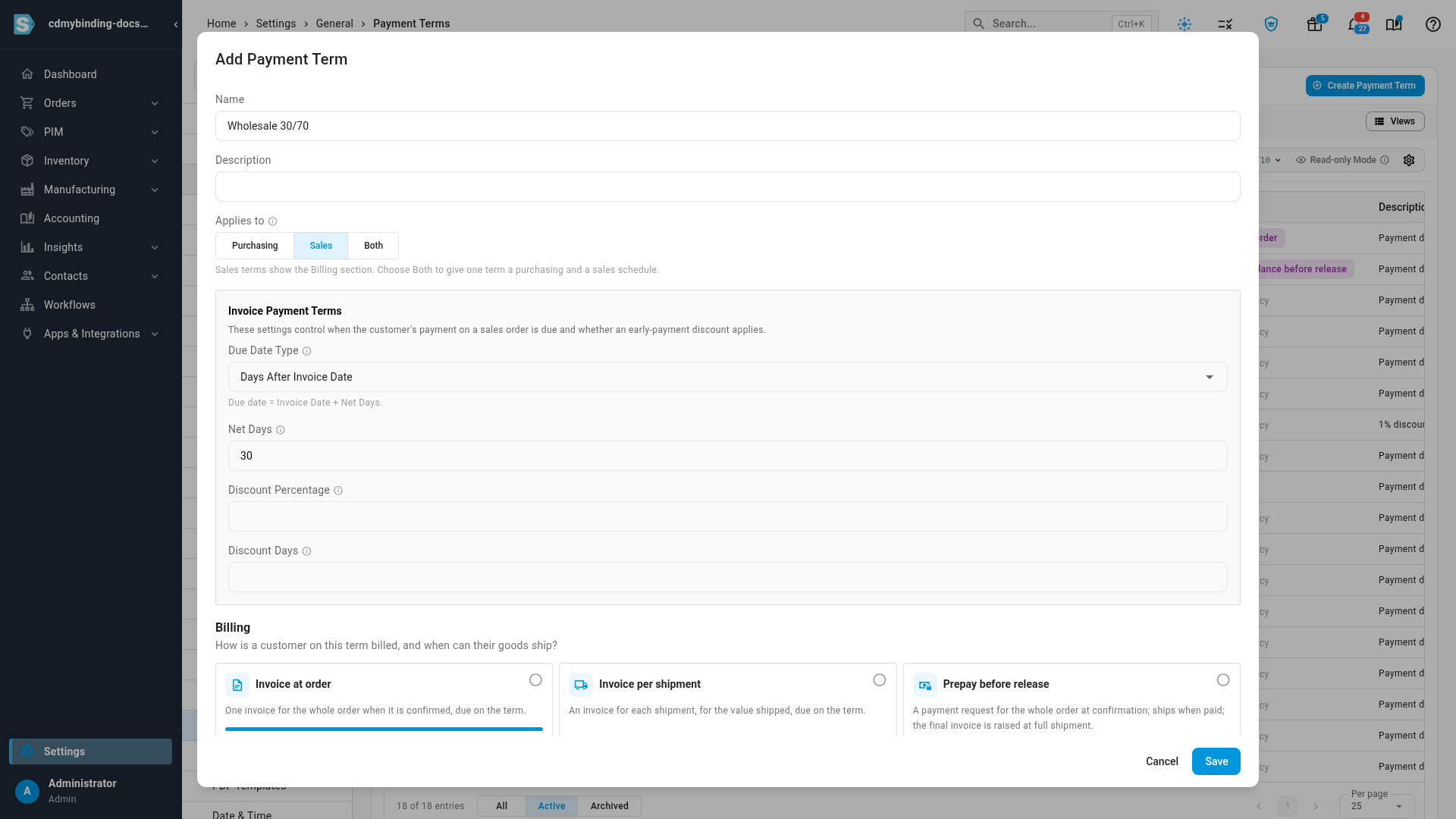This screenshot has height=819, width=1456.
Task: Set Applies to Both
Action: point(373,246)
